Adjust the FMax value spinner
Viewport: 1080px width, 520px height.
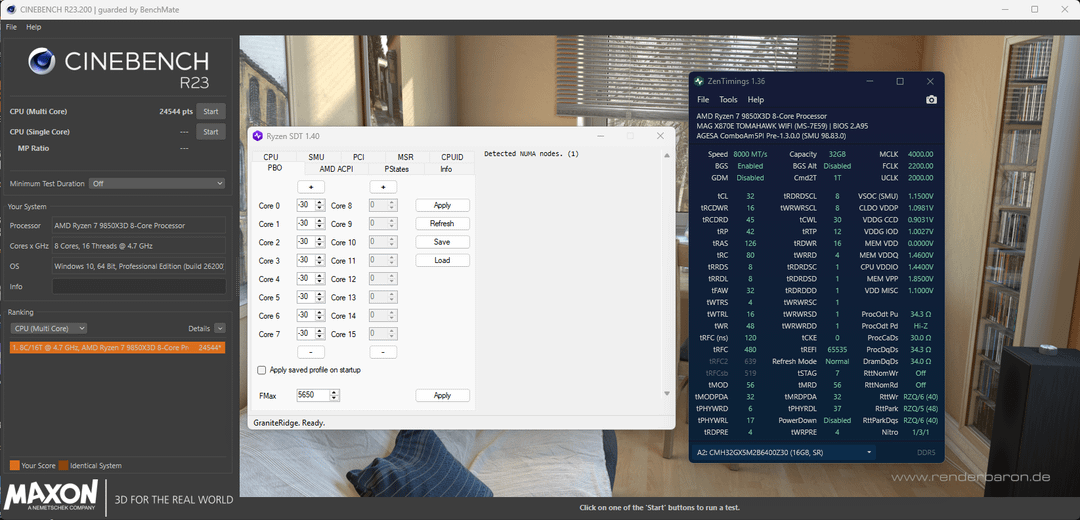pyautogui.click(x=335, y=395)
